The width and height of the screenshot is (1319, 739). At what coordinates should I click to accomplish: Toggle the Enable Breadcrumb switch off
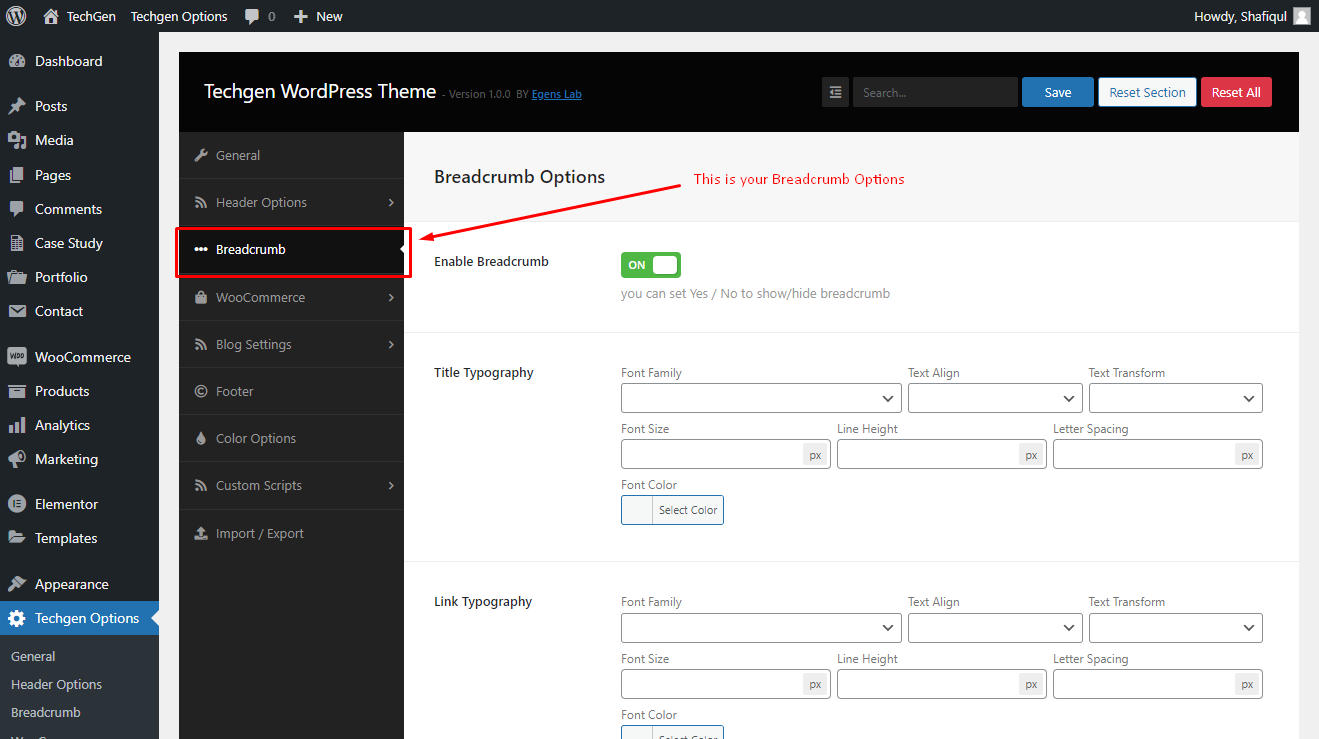pyautogui.click(x=650, y=265)
